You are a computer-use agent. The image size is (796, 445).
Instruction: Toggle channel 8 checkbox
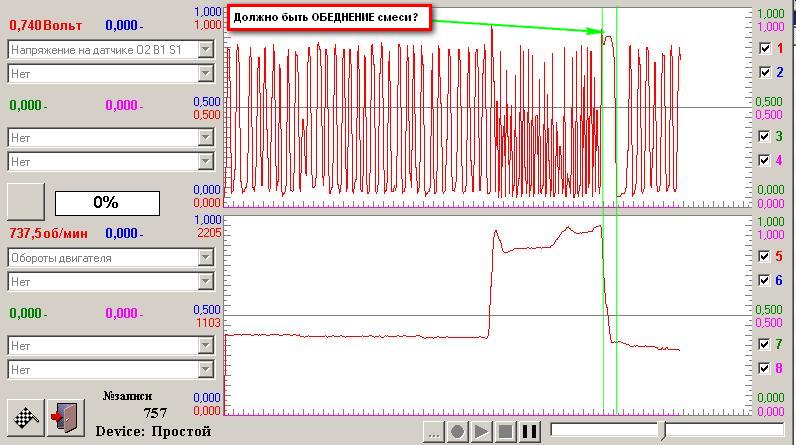[x=765, y=368]
